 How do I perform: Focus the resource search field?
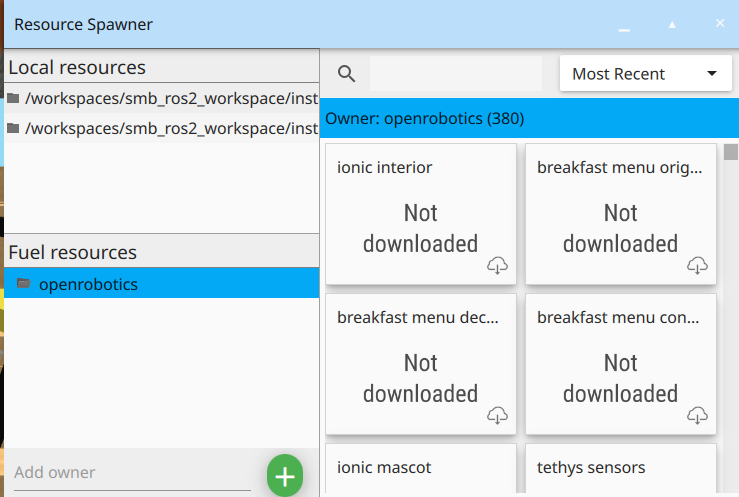[456, 73]
